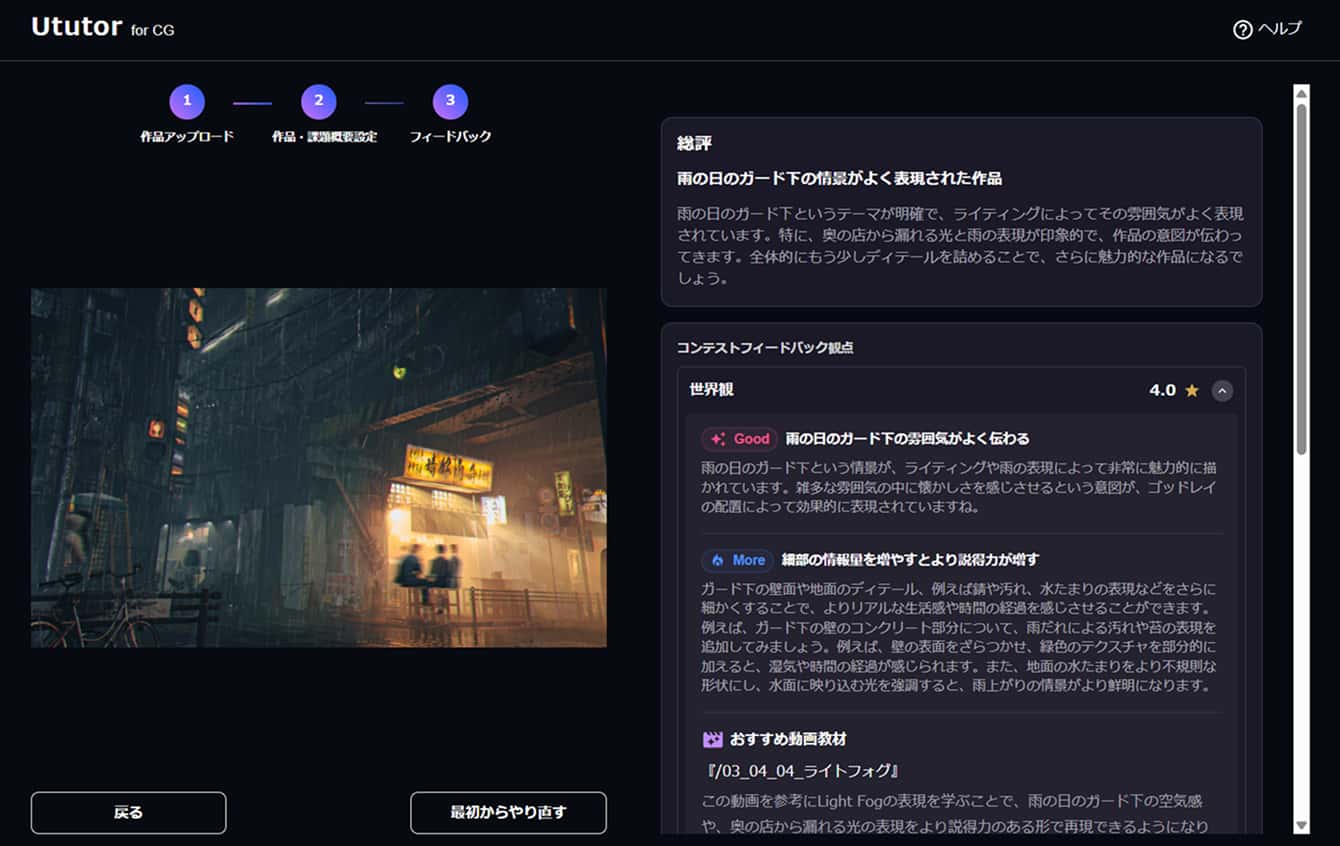Click the star rating icon beside 4.0

1192,391
